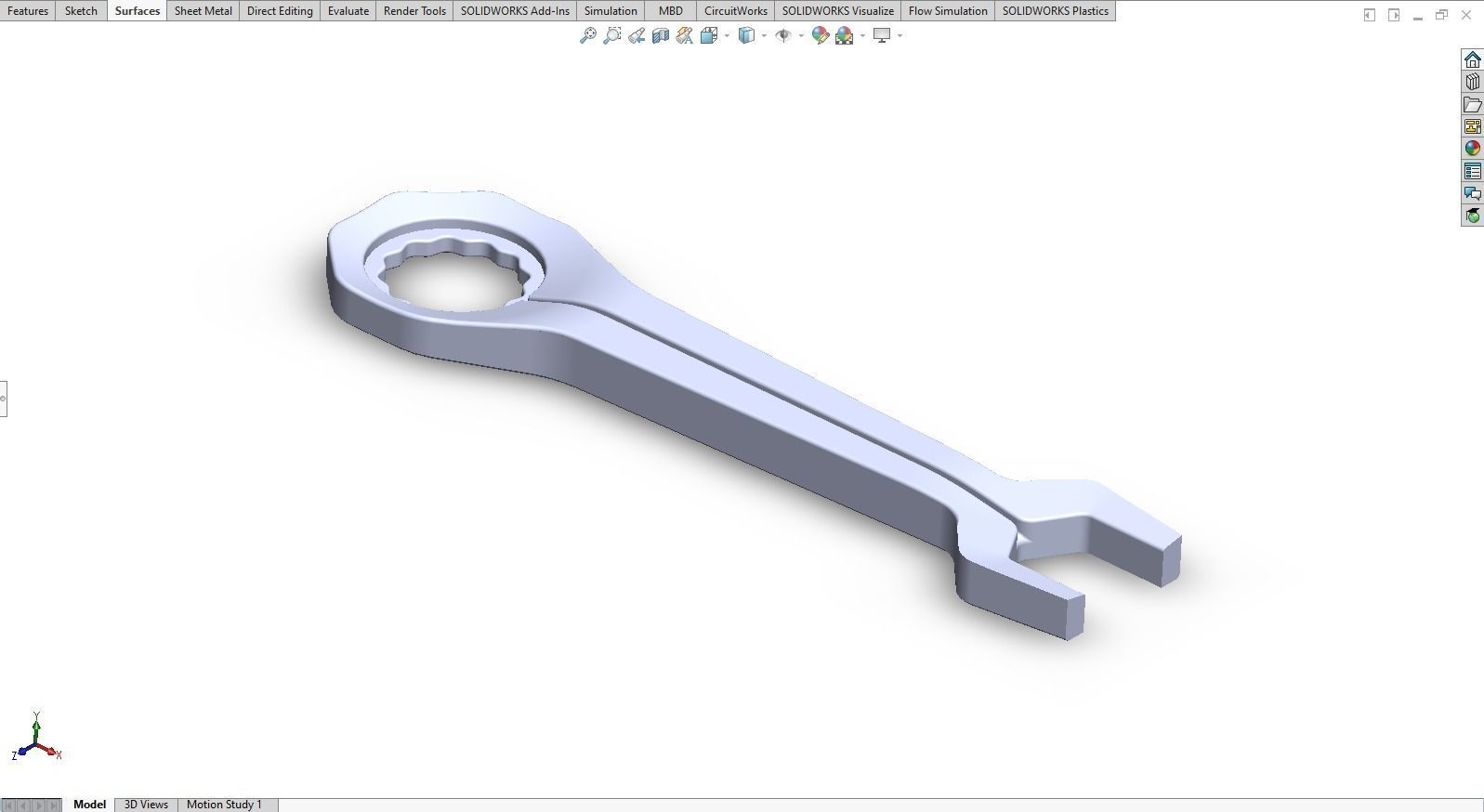The width and height of the screenshot is (1484, 812).
Task: Select Zoom to Area tool
Action: click(611, 35)
